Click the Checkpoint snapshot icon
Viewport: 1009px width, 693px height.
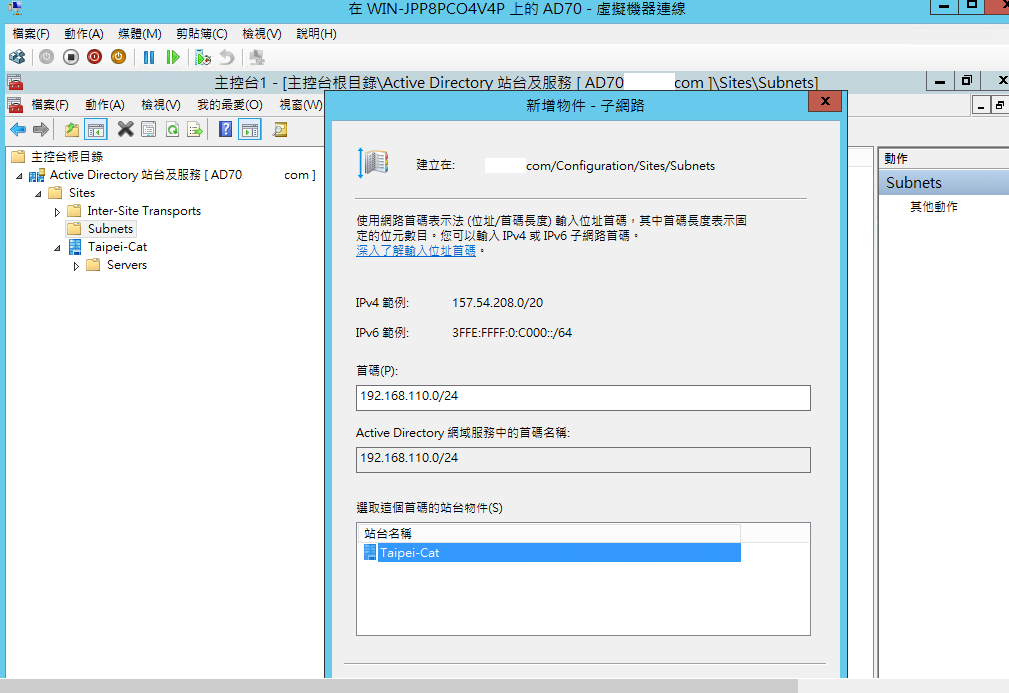pos(203,57)
